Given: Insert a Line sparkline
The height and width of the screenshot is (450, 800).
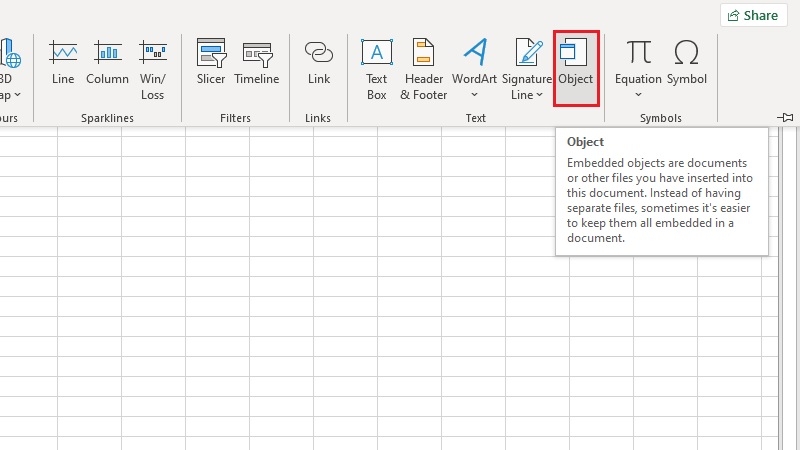Looking at the screenshot, I should pyautogui.click(x=63, y=62).
